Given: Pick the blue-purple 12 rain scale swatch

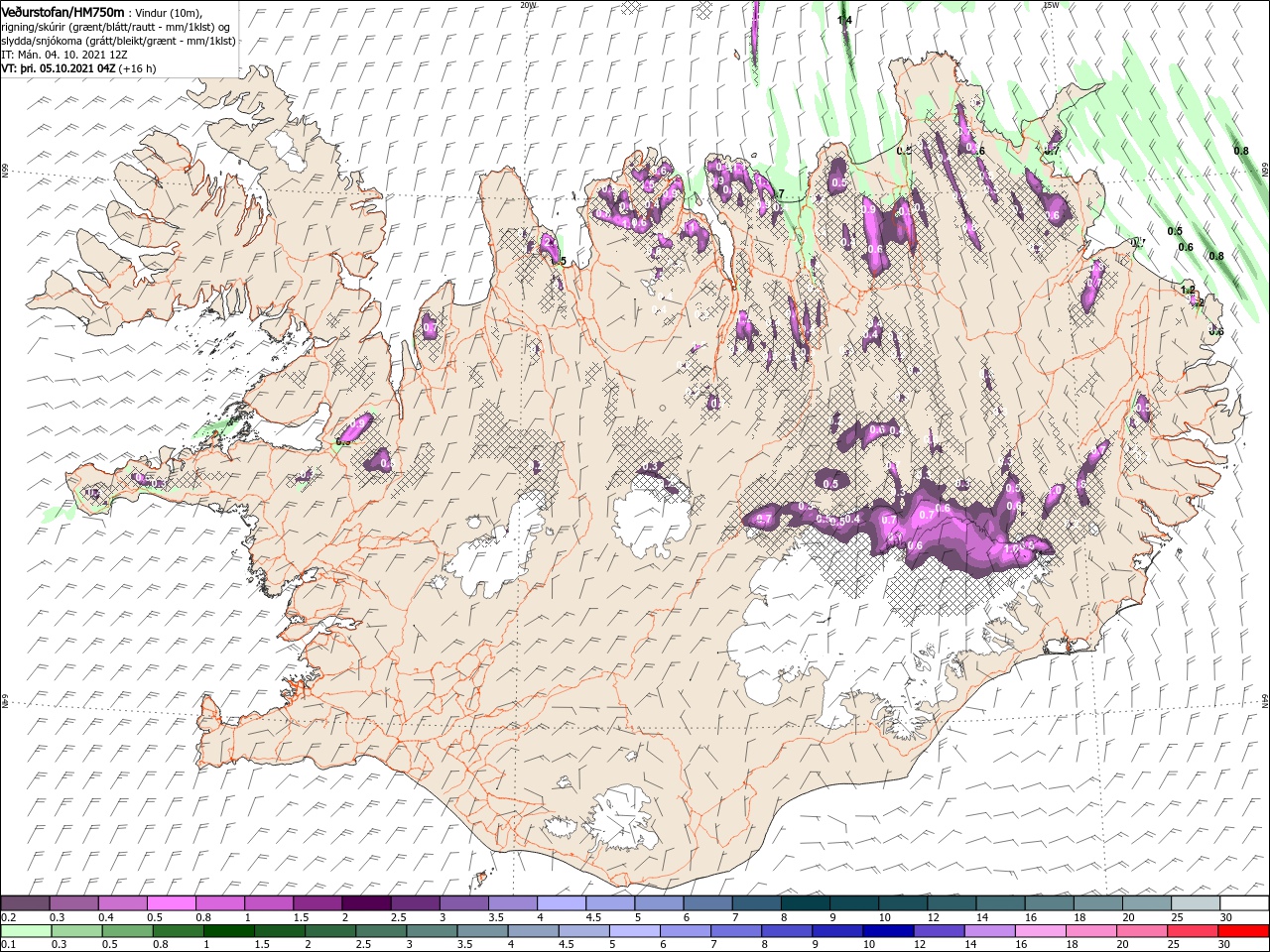Looking at the screenshot, I should [939, 931].
